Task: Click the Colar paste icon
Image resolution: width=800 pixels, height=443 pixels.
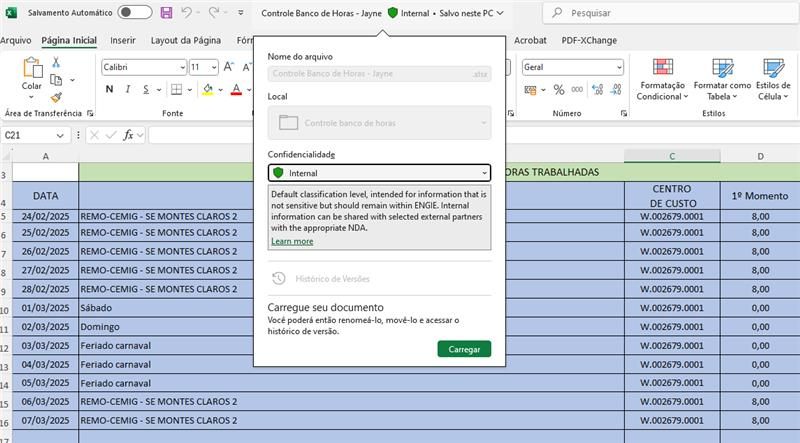Action: pos(32,68)
